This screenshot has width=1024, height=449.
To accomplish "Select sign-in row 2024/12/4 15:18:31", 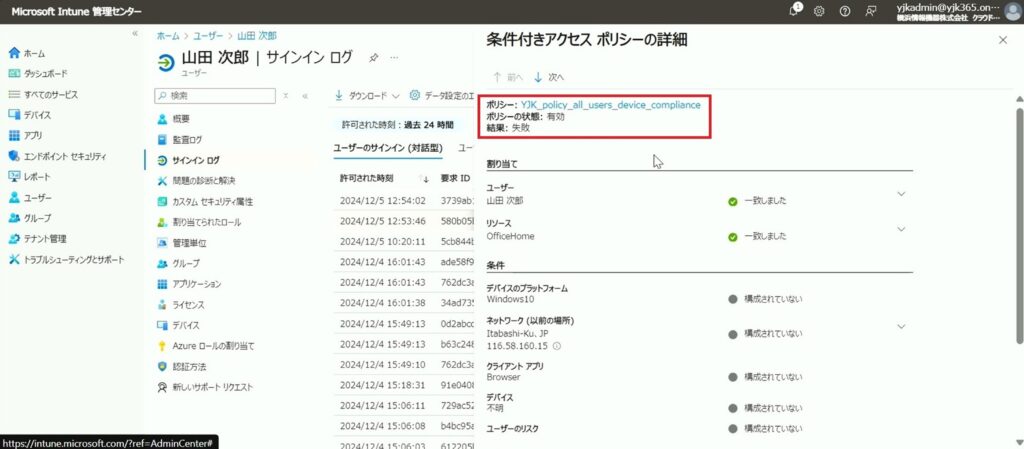I will [x=383, y=385].
